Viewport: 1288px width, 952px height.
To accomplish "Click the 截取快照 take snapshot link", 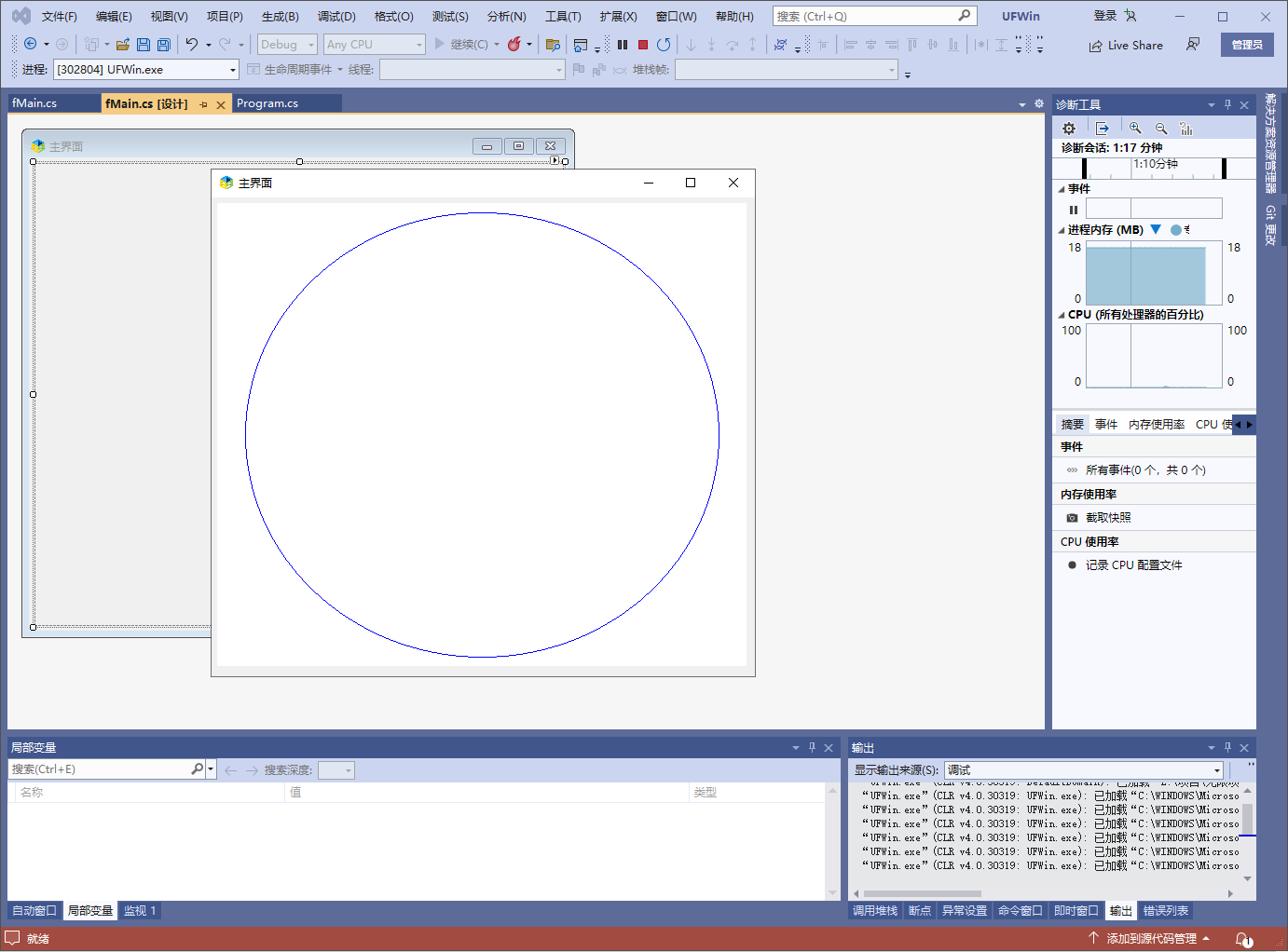I will pos(1108,518).
